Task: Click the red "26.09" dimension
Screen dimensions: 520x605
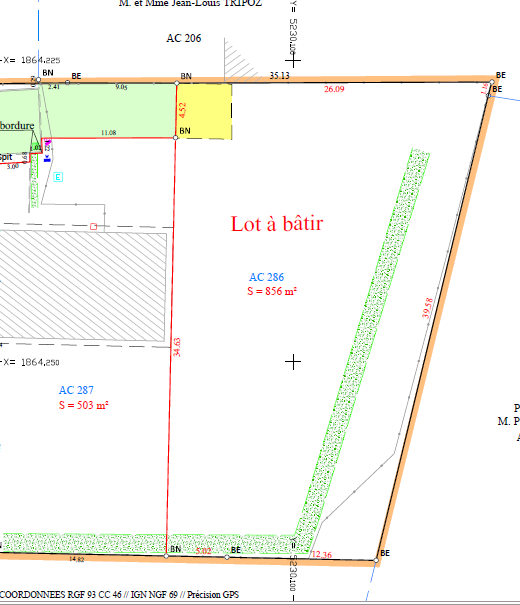Action: tap(334, 89)
